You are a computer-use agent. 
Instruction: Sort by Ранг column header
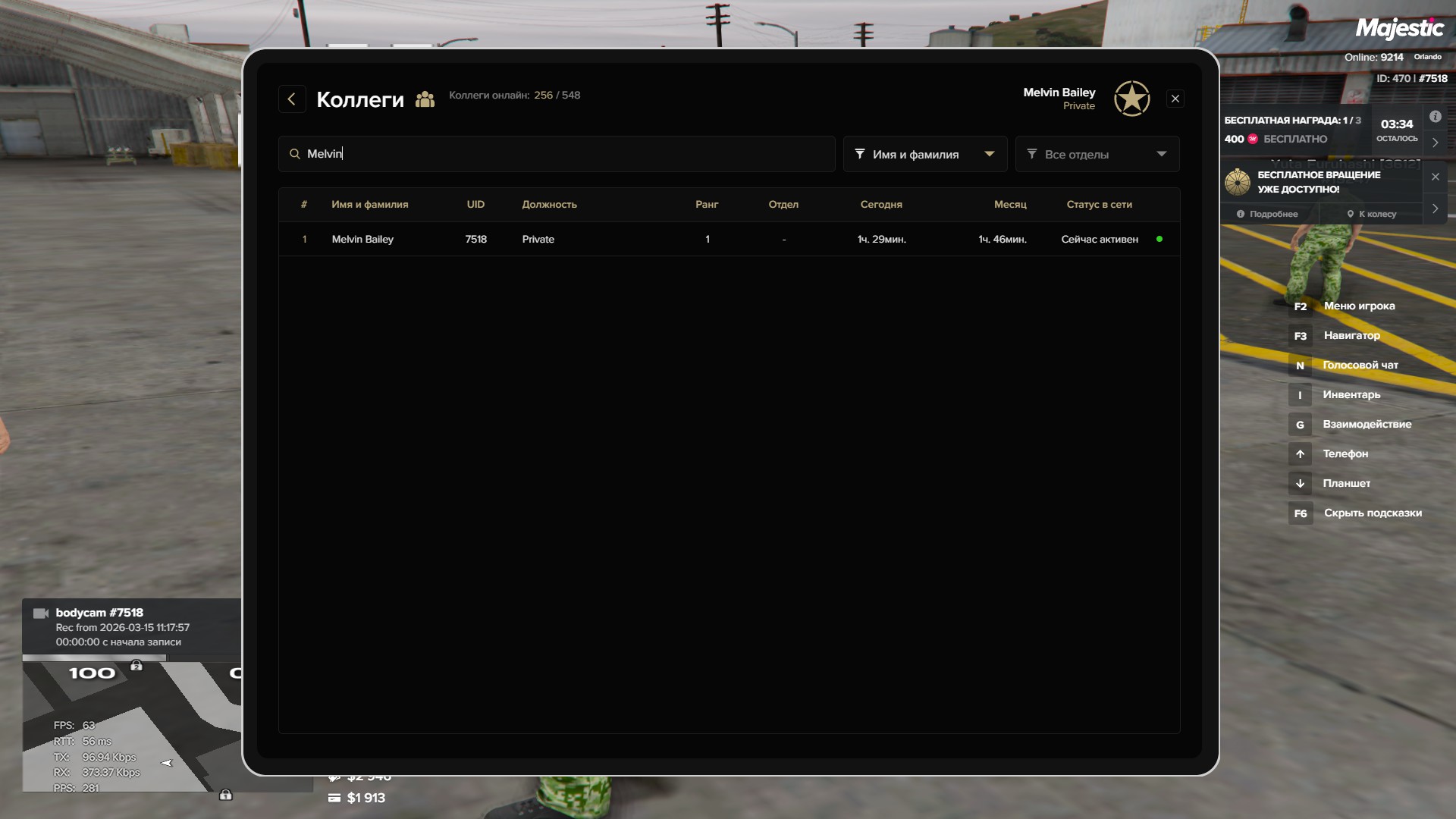[706, 205]
